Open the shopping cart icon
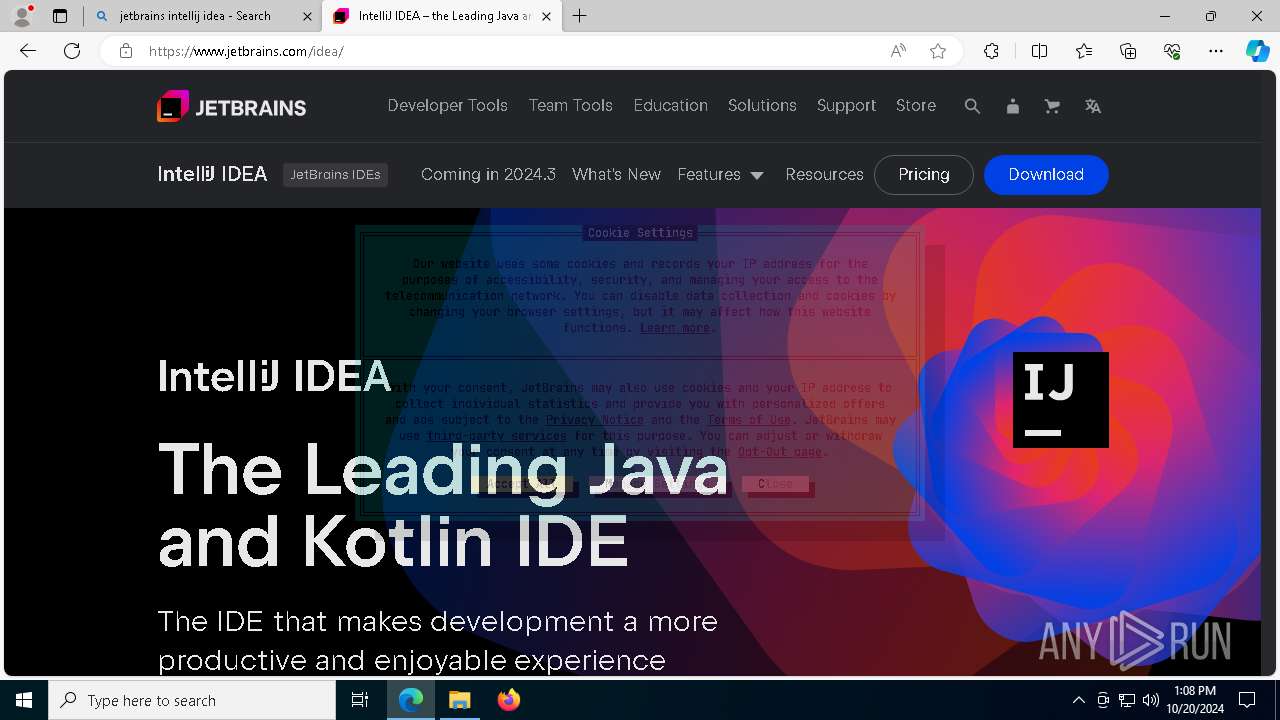Screen dimensions: 1280x720 click(1052, 106)
